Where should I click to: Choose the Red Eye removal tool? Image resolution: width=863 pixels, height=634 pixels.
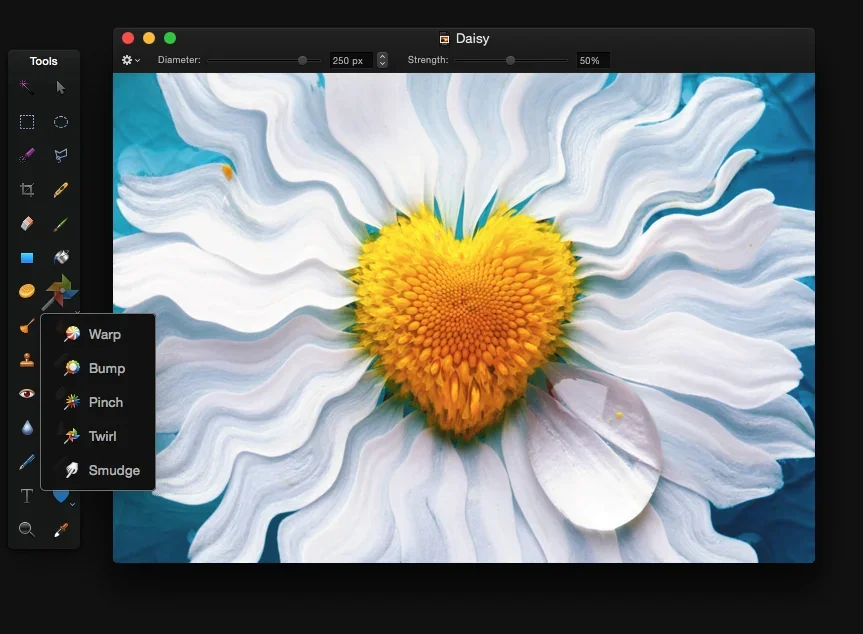27,392
